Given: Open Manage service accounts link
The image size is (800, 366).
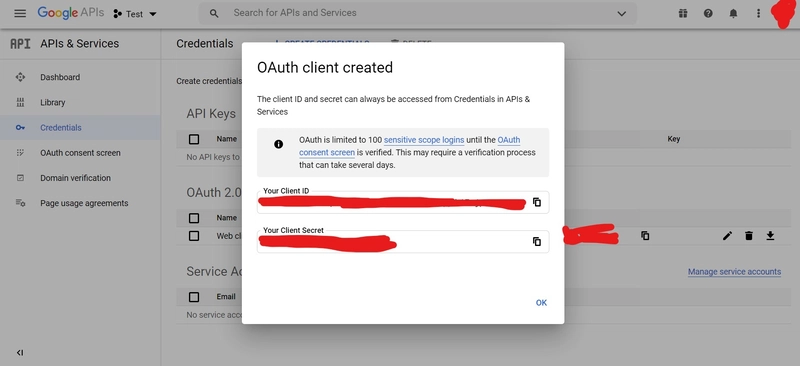Looking at the screenshot, I should 734,272.
